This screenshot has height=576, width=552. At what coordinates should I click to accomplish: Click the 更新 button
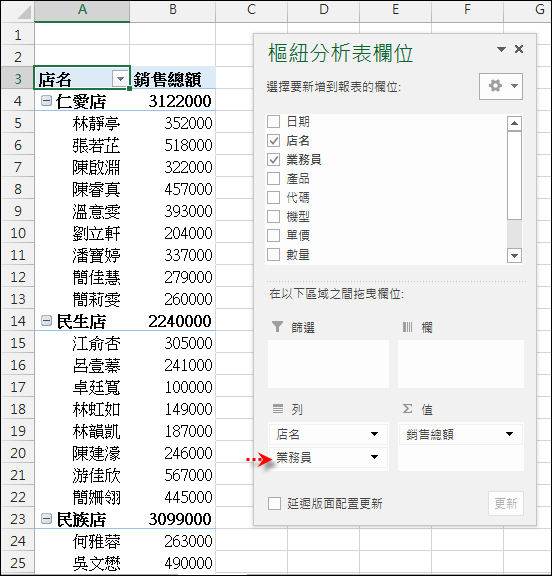point(506,504)
